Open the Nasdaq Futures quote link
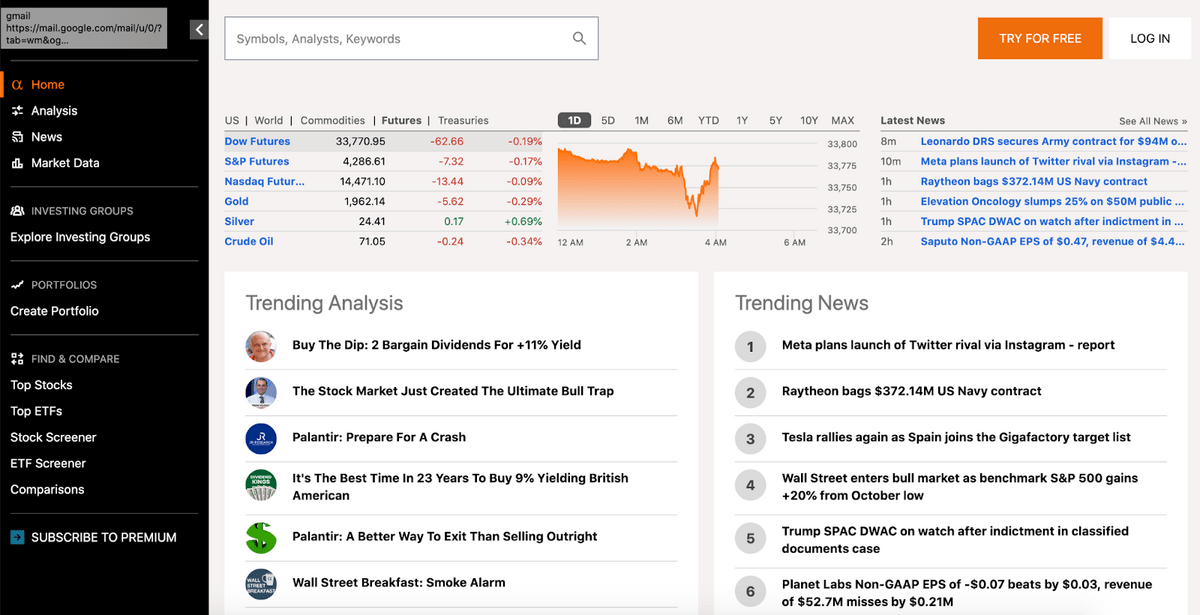Image resolution: width=1200 pixels, height=615 pixels. [x=265, y=182]
